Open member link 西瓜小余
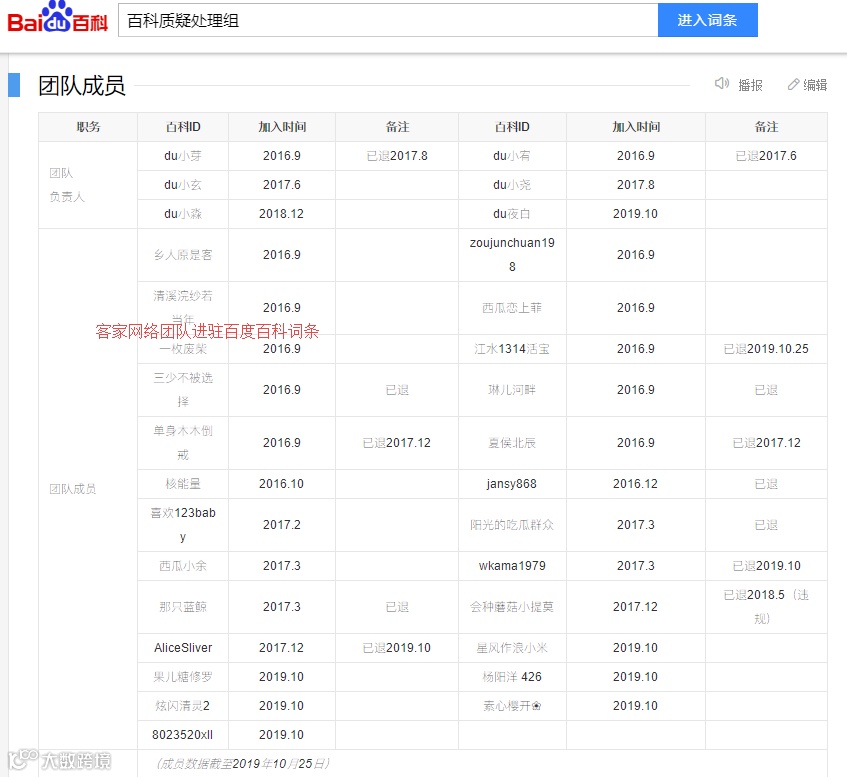Screen dimensions: 847x777 [x=183, y=566]
